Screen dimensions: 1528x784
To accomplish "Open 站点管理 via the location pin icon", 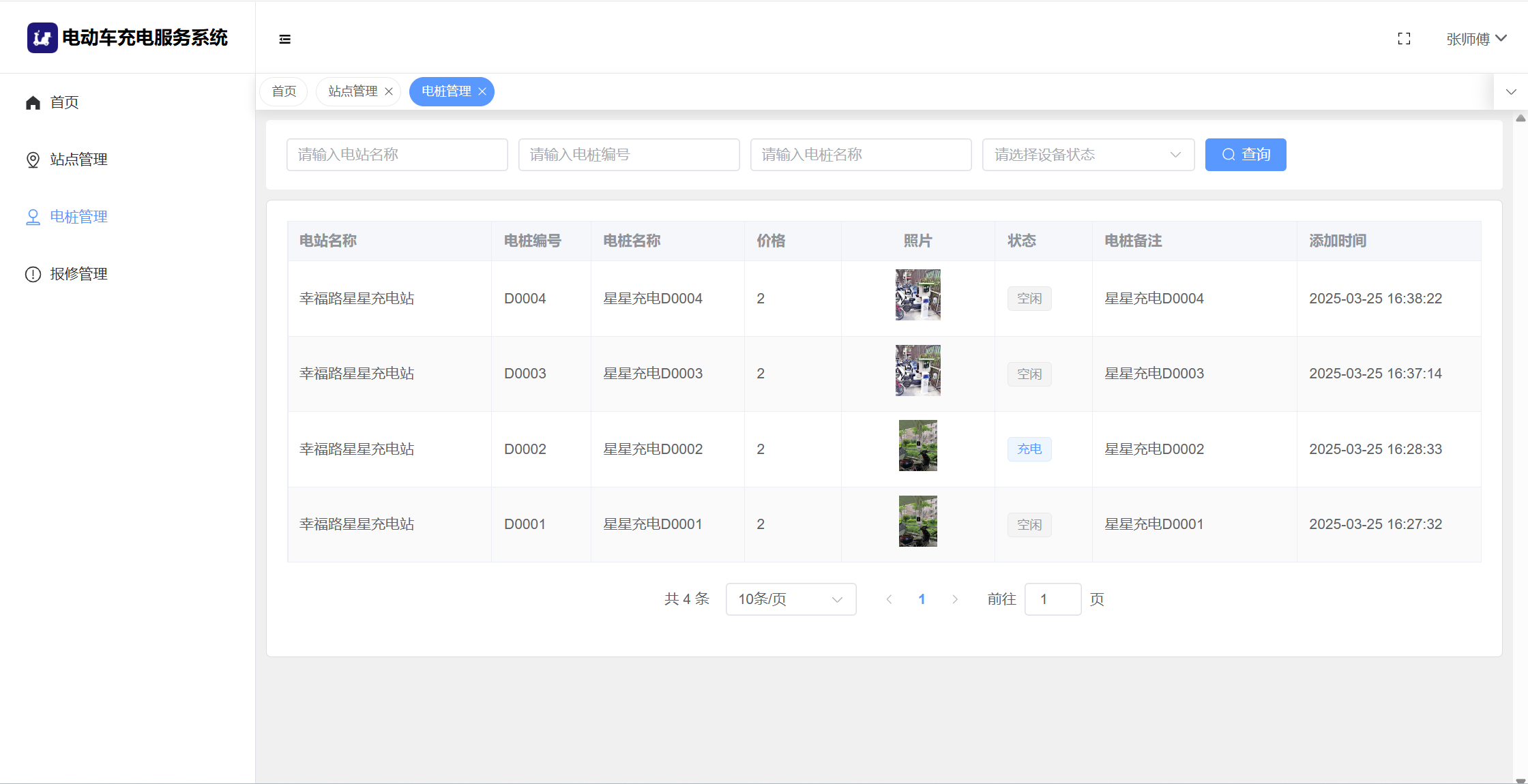I will click(33, 160).
